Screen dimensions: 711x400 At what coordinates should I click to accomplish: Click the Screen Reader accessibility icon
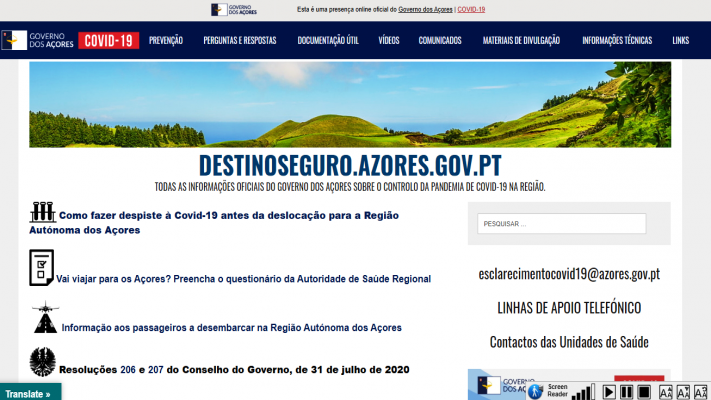click(535, 391)
